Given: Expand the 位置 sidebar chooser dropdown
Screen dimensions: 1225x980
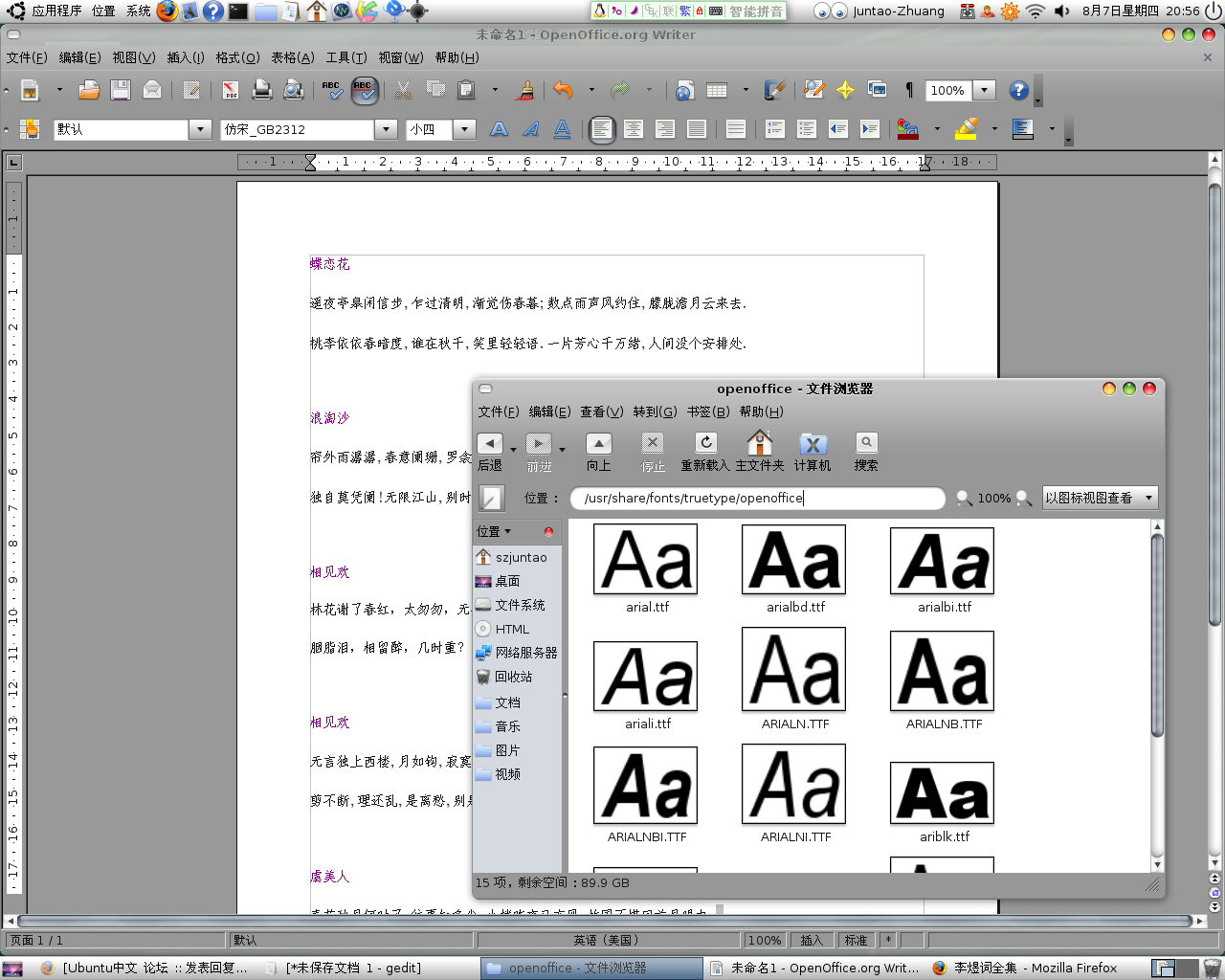Looking at the screenshot, I should (494, 531).
